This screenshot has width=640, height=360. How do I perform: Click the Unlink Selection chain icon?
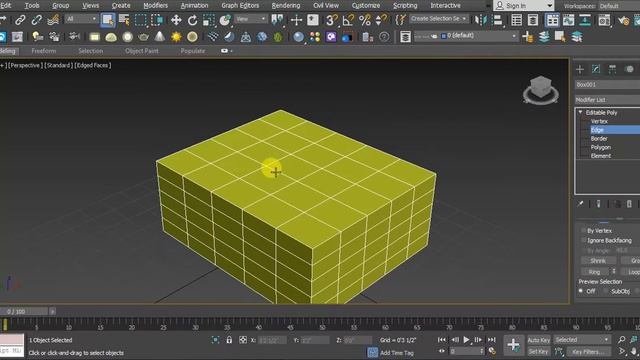click(37, 20)
